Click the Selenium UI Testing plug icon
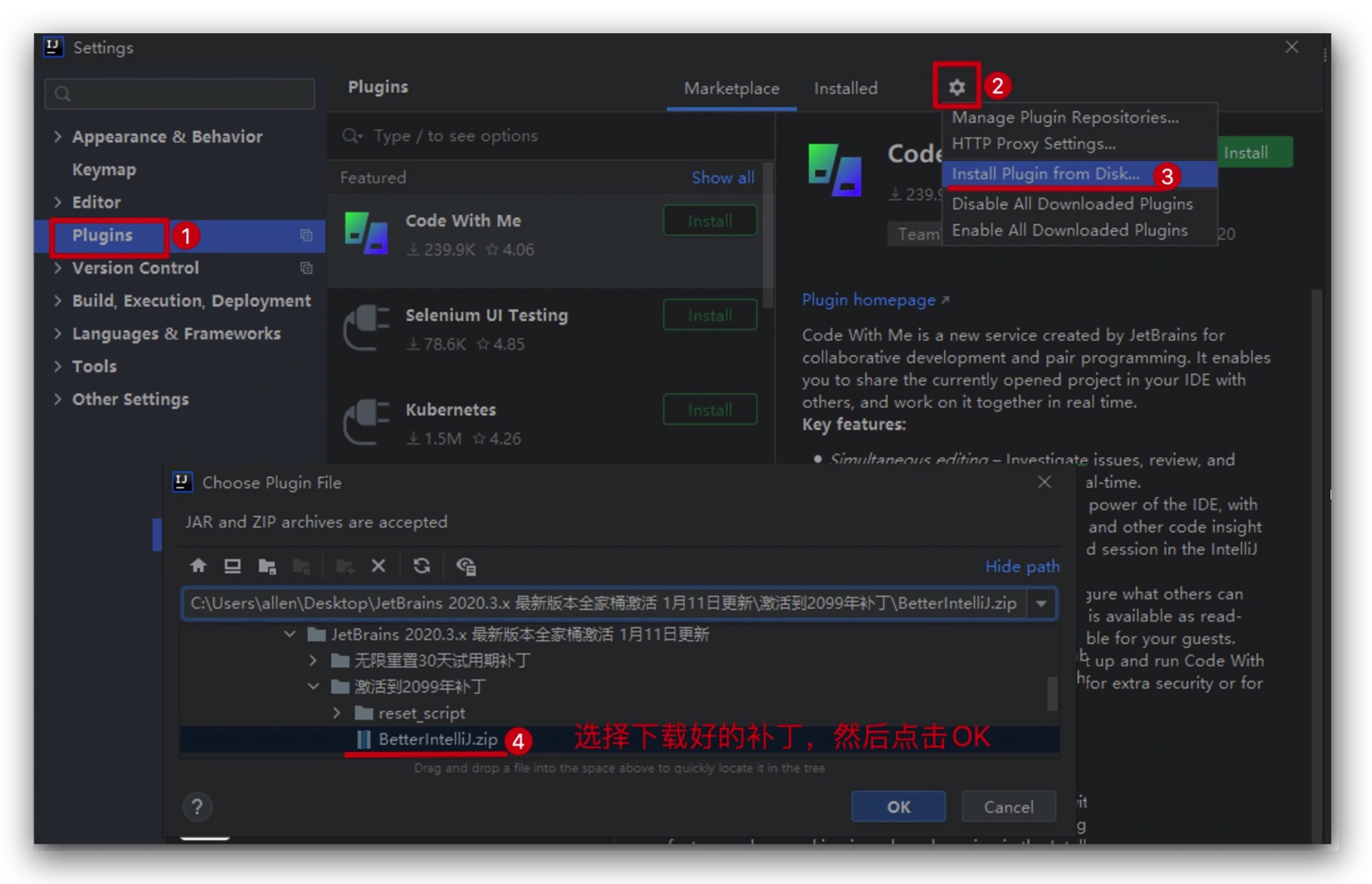Viewport: 1372px width, 884px height. [x=366, y=328]
